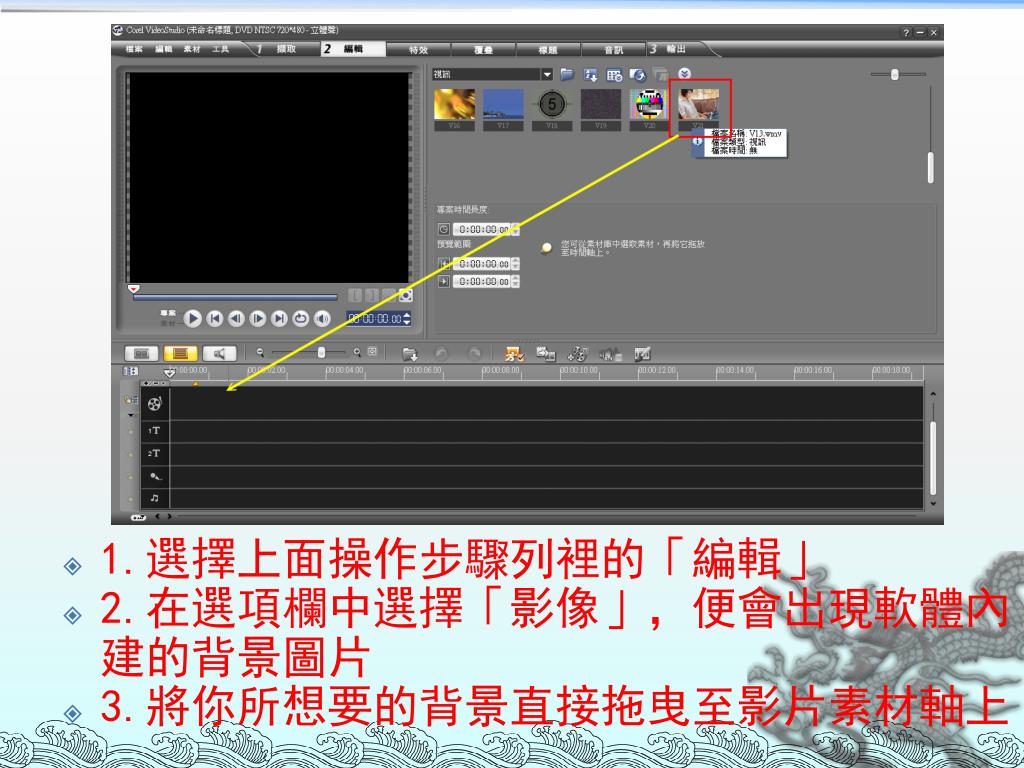
Task: Click the preview timecode display
Action: (374, 319)
